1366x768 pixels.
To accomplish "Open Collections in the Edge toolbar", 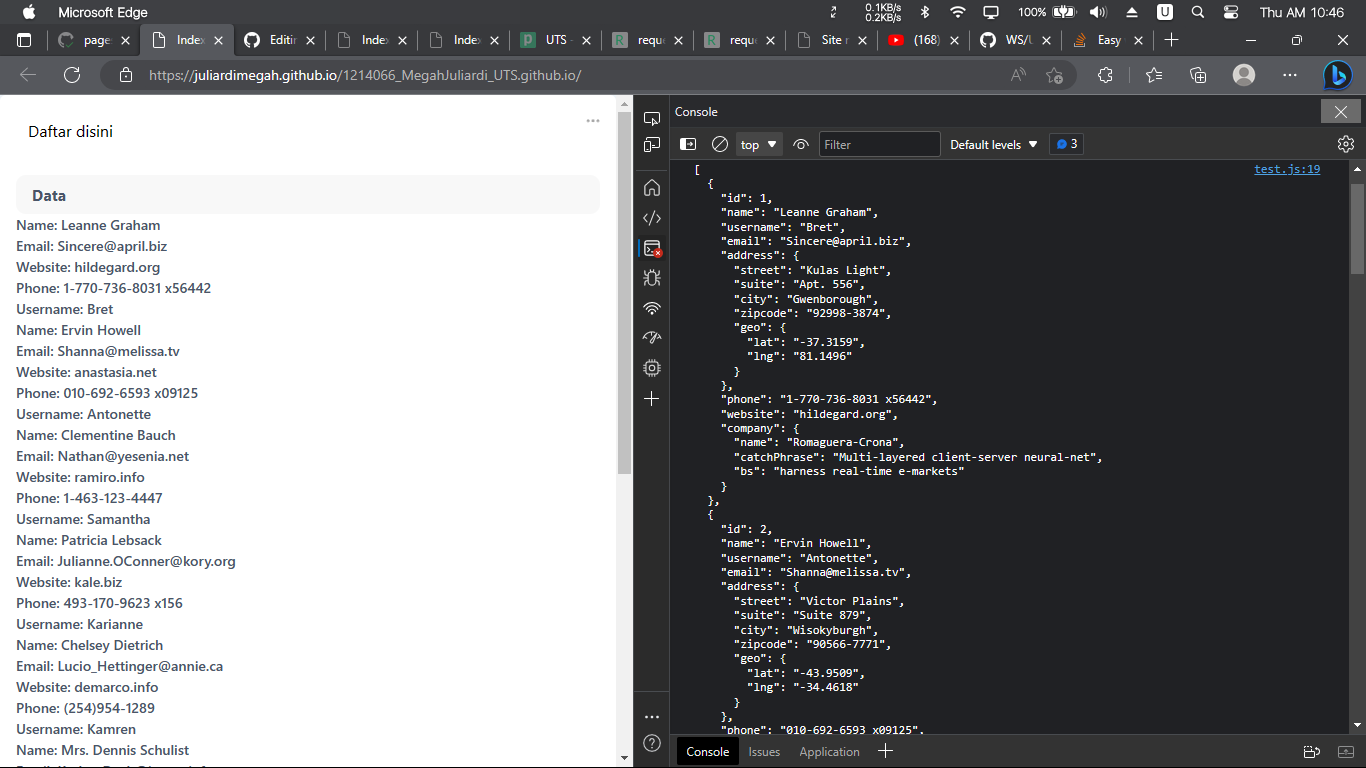I will [x=1197, y=75].
